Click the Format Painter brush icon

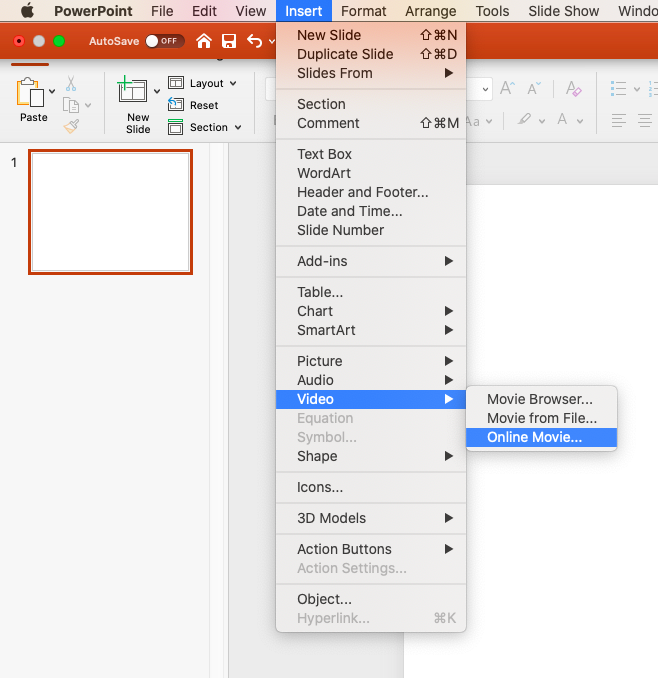[71, 126]
